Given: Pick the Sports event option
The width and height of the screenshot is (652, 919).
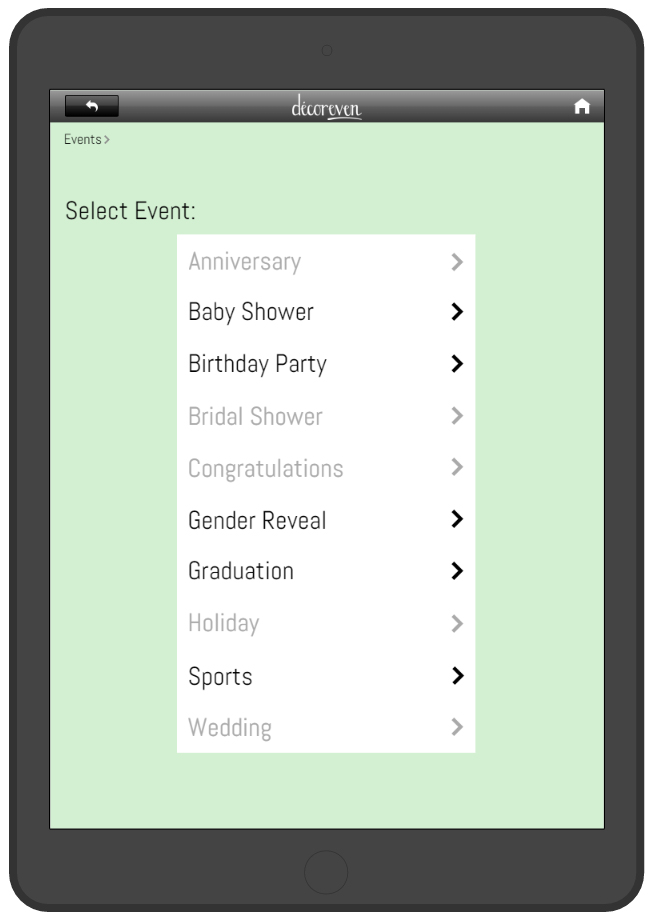Looking at the screenshot, I should 326,676.
